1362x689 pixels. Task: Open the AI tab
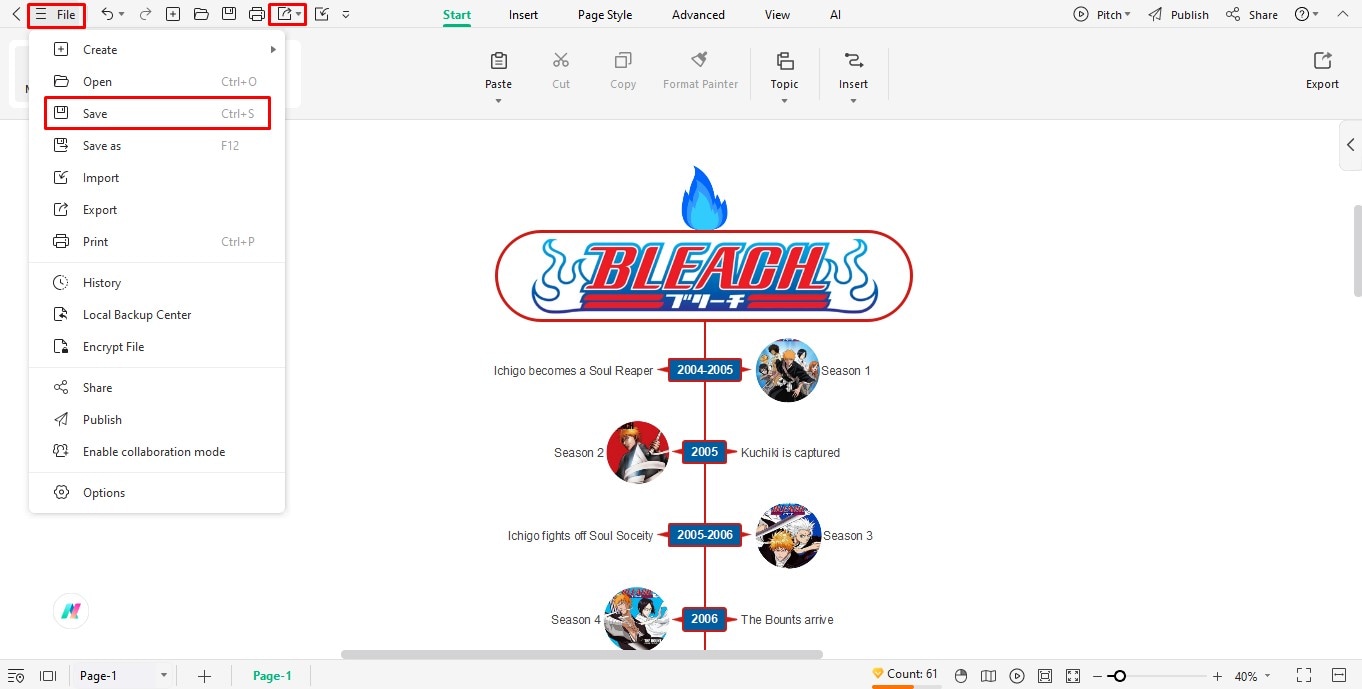[835, 15]
